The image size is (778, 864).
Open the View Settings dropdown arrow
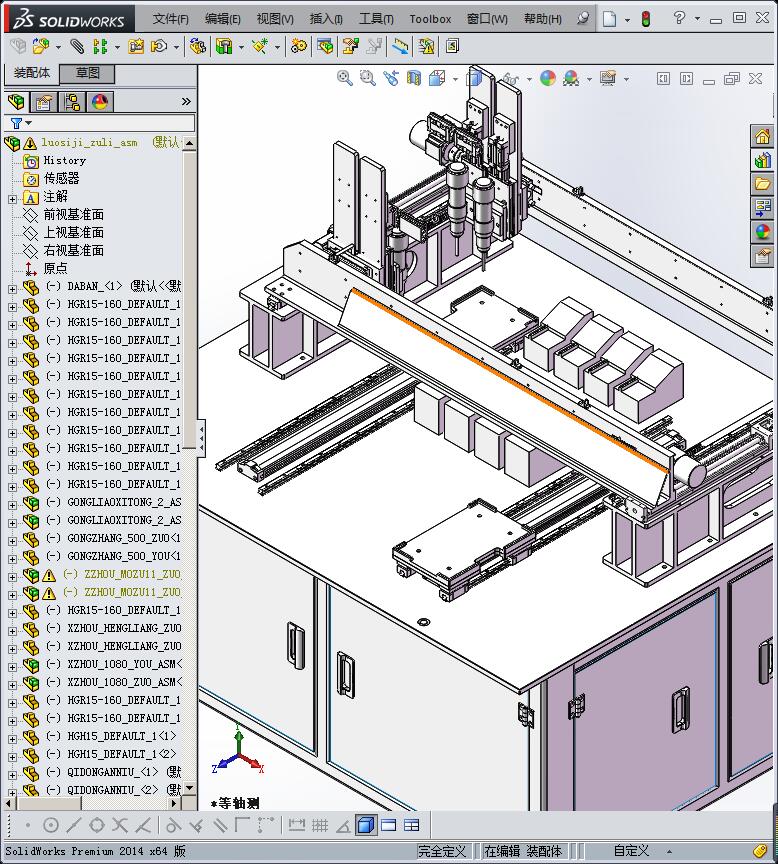(x=626, y=79)
